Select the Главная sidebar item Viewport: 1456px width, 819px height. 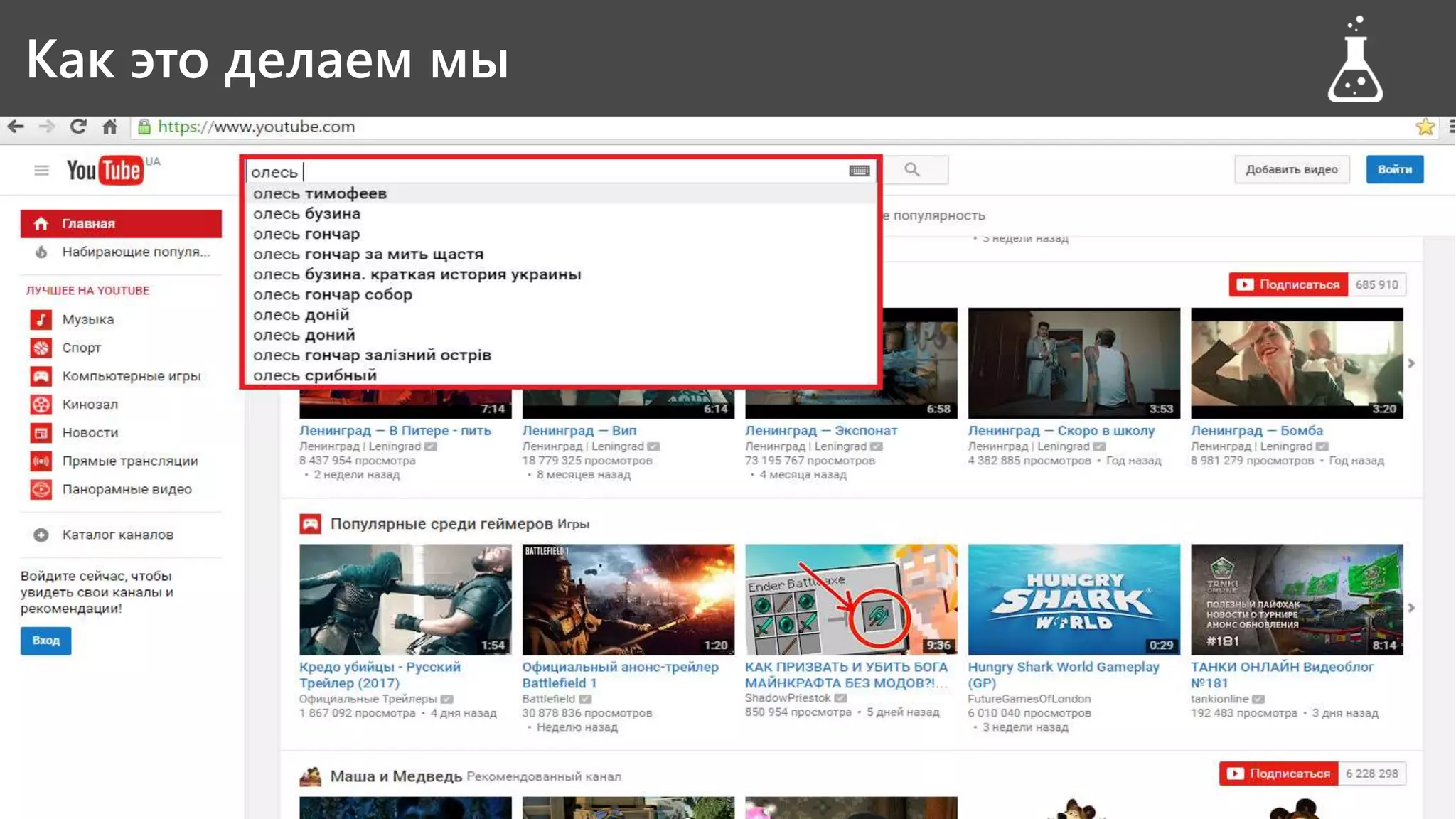121,223
